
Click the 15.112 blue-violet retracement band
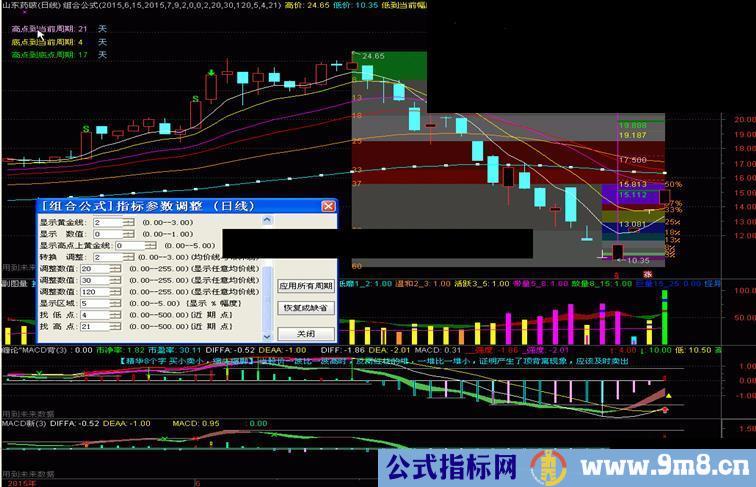(x=632, y=195)
